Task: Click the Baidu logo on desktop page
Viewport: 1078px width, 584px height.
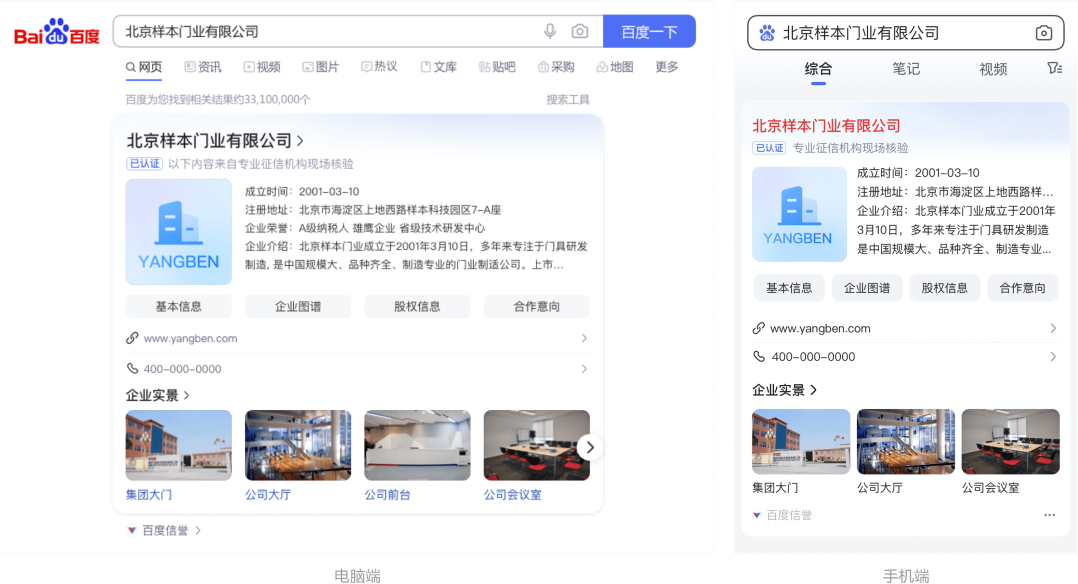Action: click(x=57, y=32)
